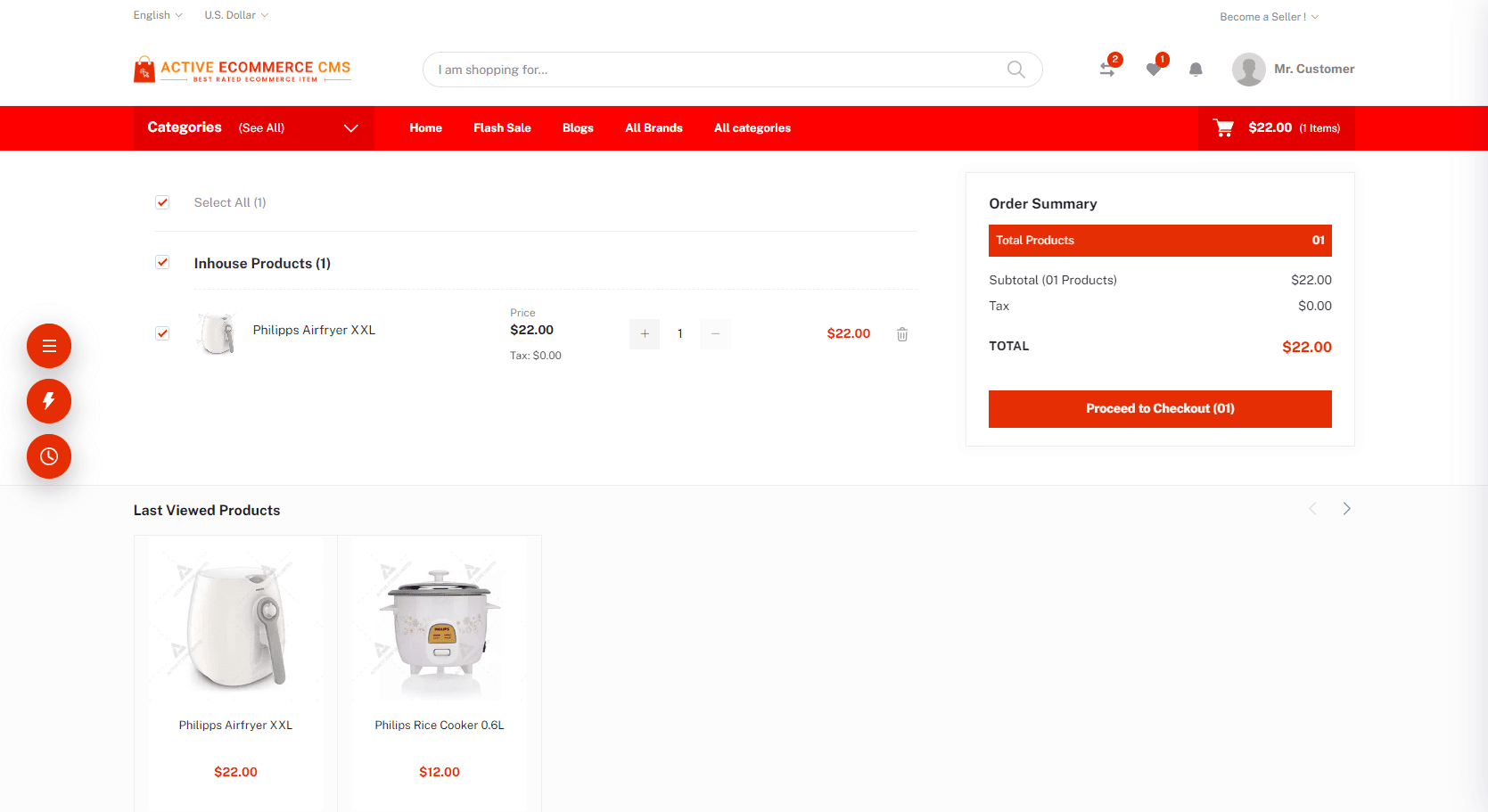This screenshot has width=1488, height=812.
Task: Click the Airfryer row total $22.00
Action: (849, 333)
